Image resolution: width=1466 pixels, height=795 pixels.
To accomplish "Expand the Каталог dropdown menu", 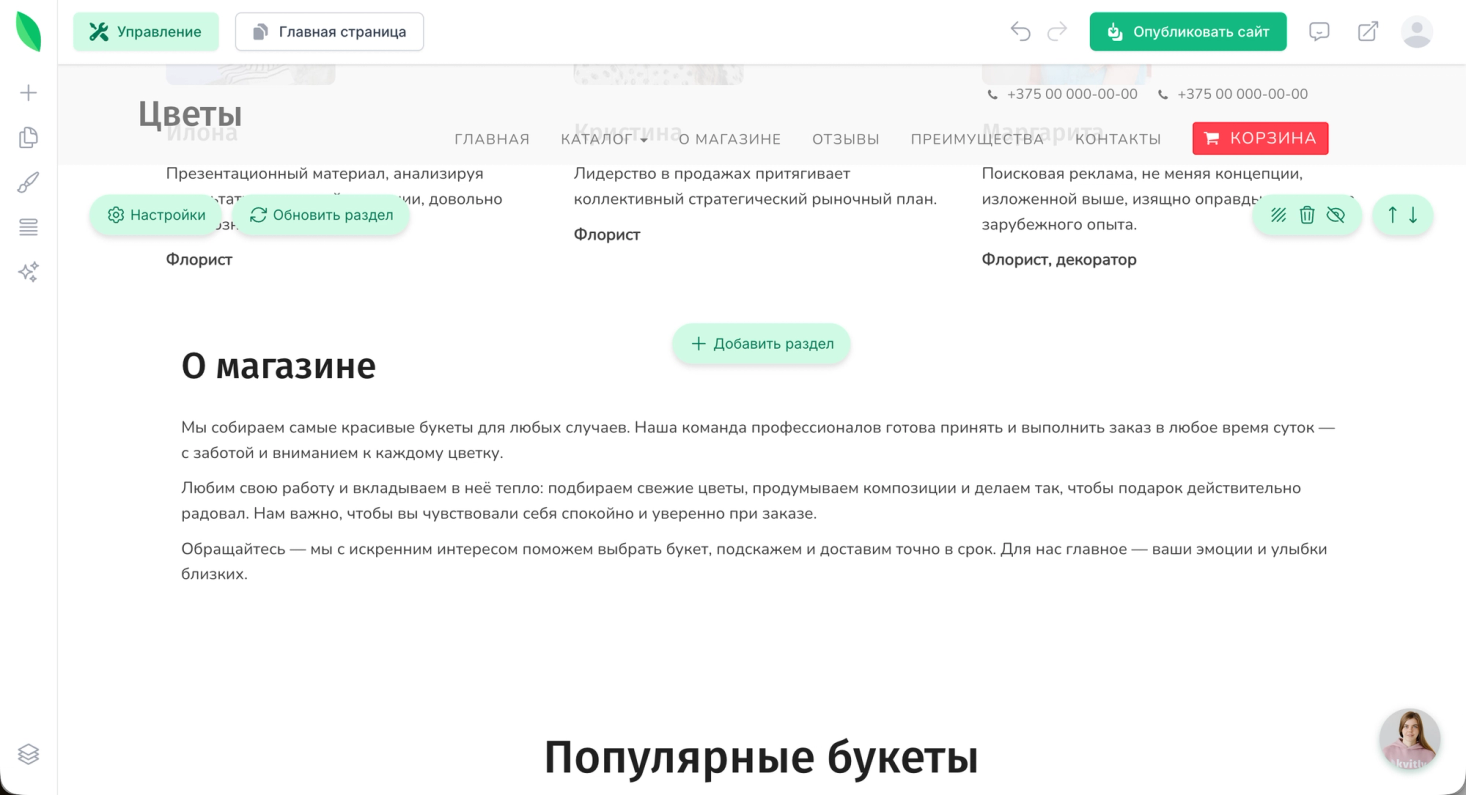I will pyautogui.click(x=604, y=139).
